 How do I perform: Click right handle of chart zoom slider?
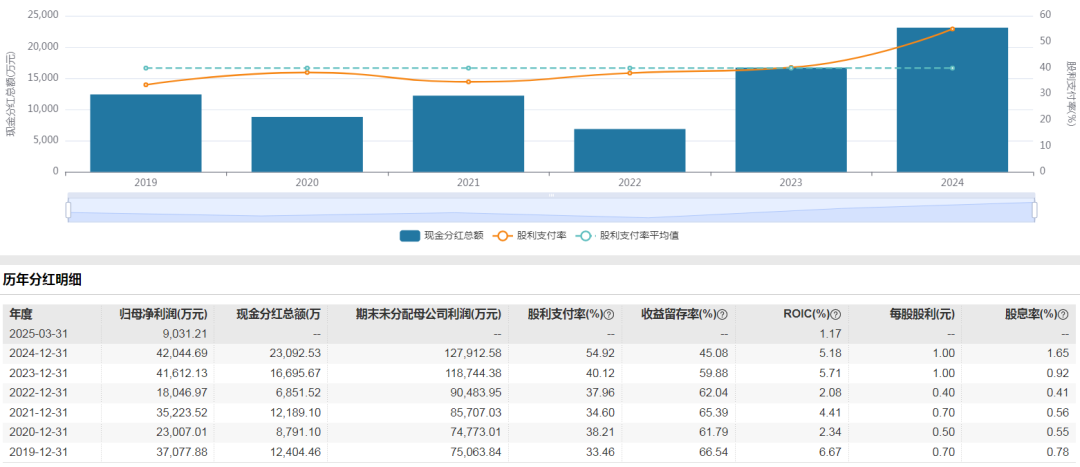click(1035, 210)
